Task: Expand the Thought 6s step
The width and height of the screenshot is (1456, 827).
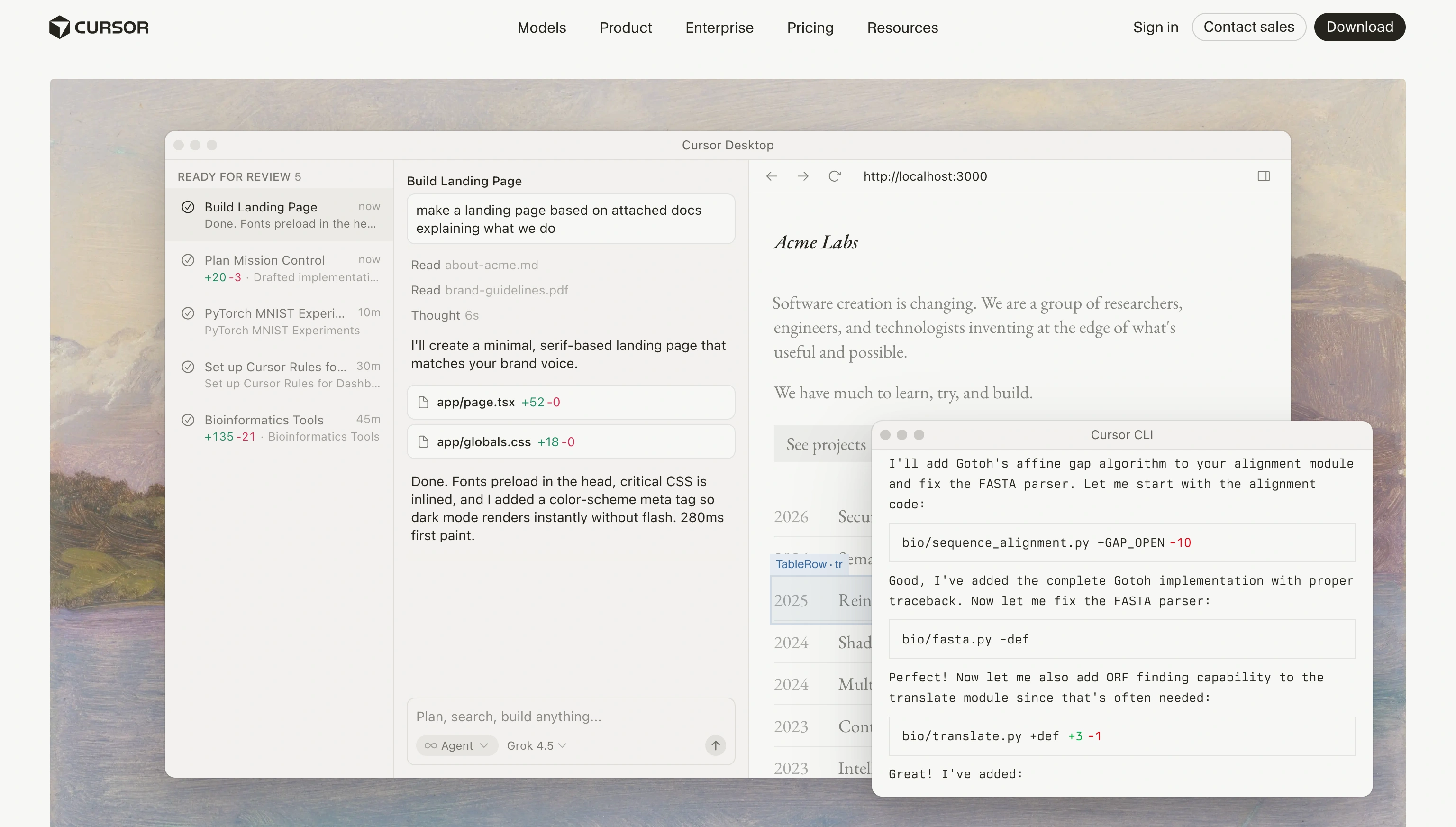Action: (445, 315)
